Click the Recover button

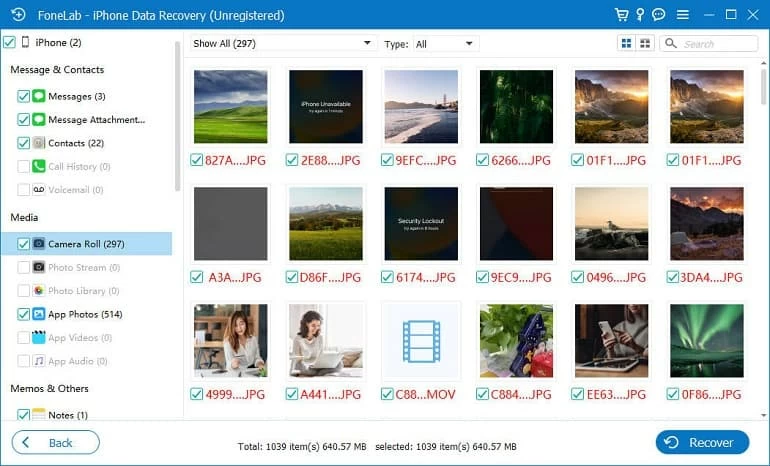click(702, 442)
